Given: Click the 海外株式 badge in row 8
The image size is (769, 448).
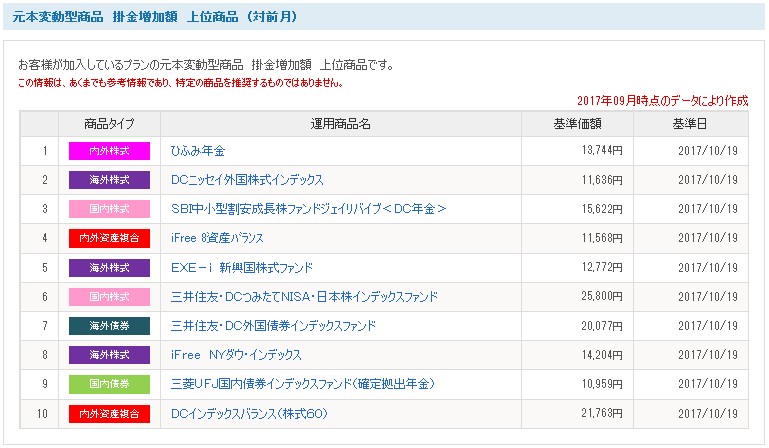Looking at the screenshot, I should point(109,355).
